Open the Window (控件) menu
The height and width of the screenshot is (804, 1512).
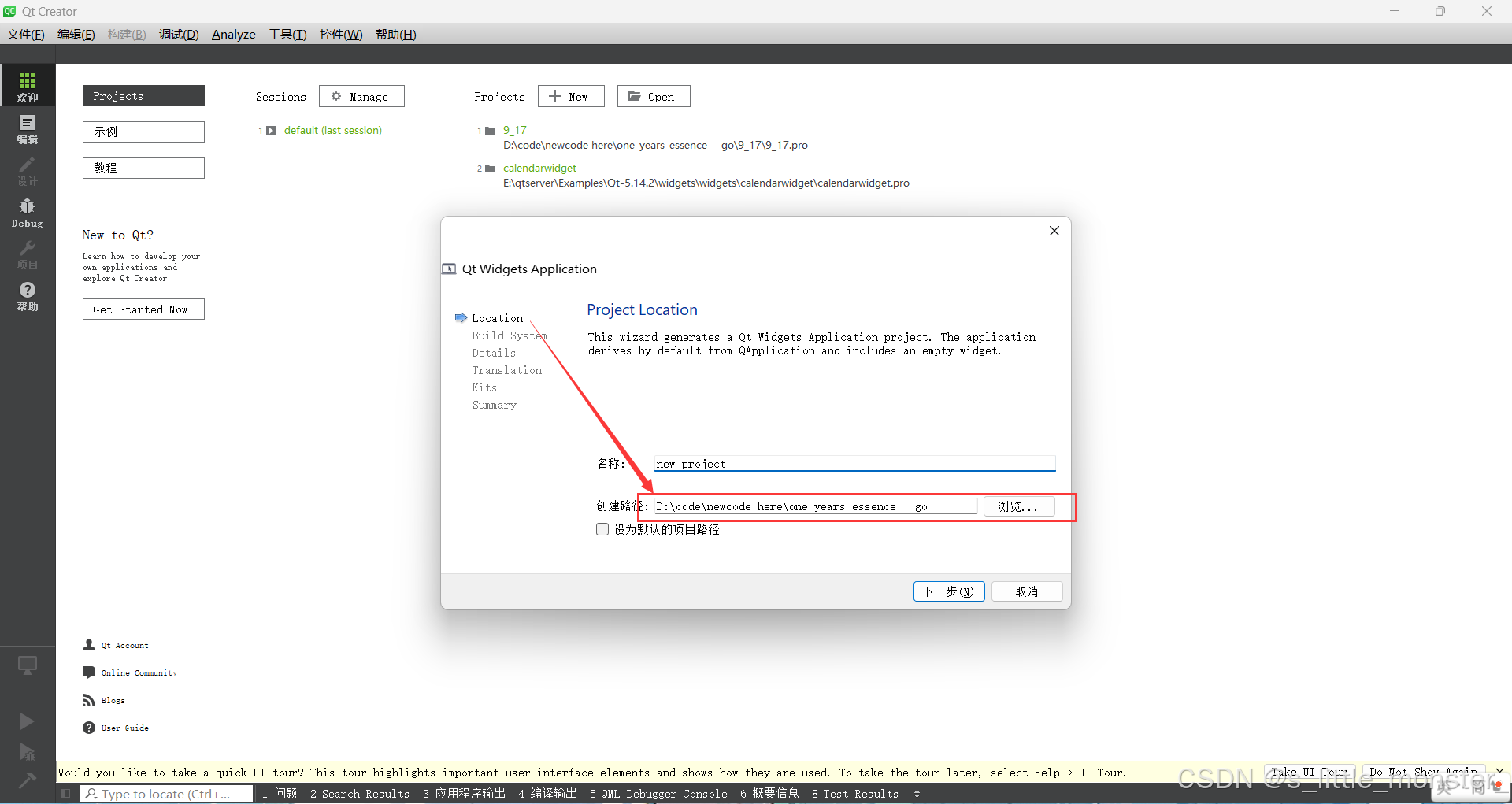click(x=341, y=34)
